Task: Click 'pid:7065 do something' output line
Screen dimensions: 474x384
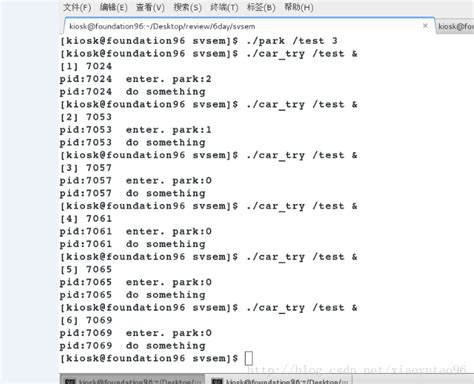Action: pyautogui.click(x=133, y=295)
